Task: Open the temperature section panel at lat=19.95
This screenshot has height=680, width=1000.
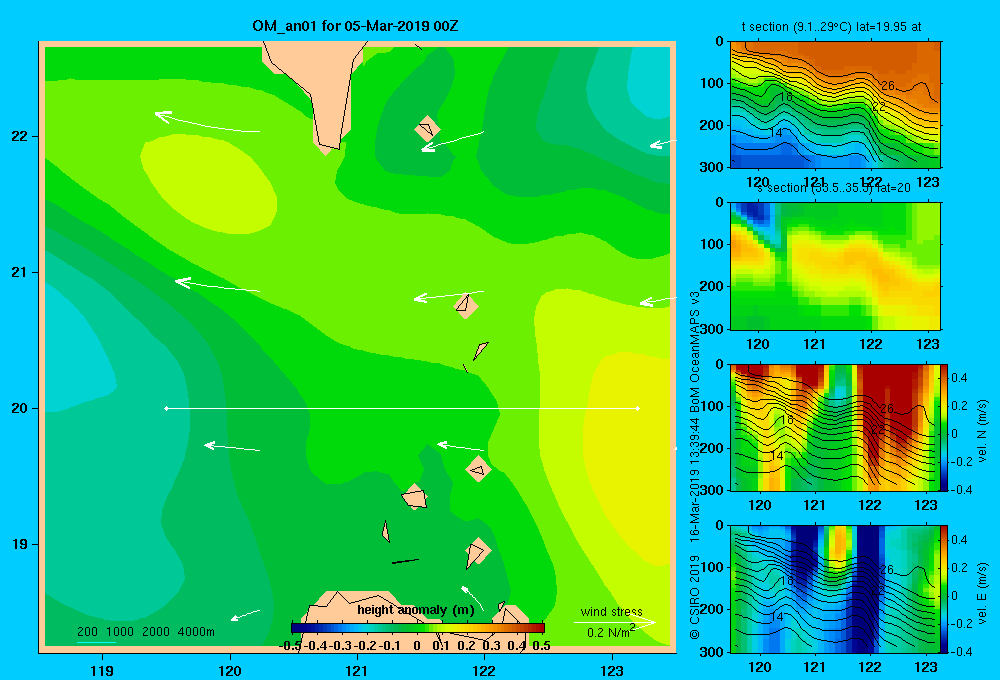Action: (x=835, y=105)
